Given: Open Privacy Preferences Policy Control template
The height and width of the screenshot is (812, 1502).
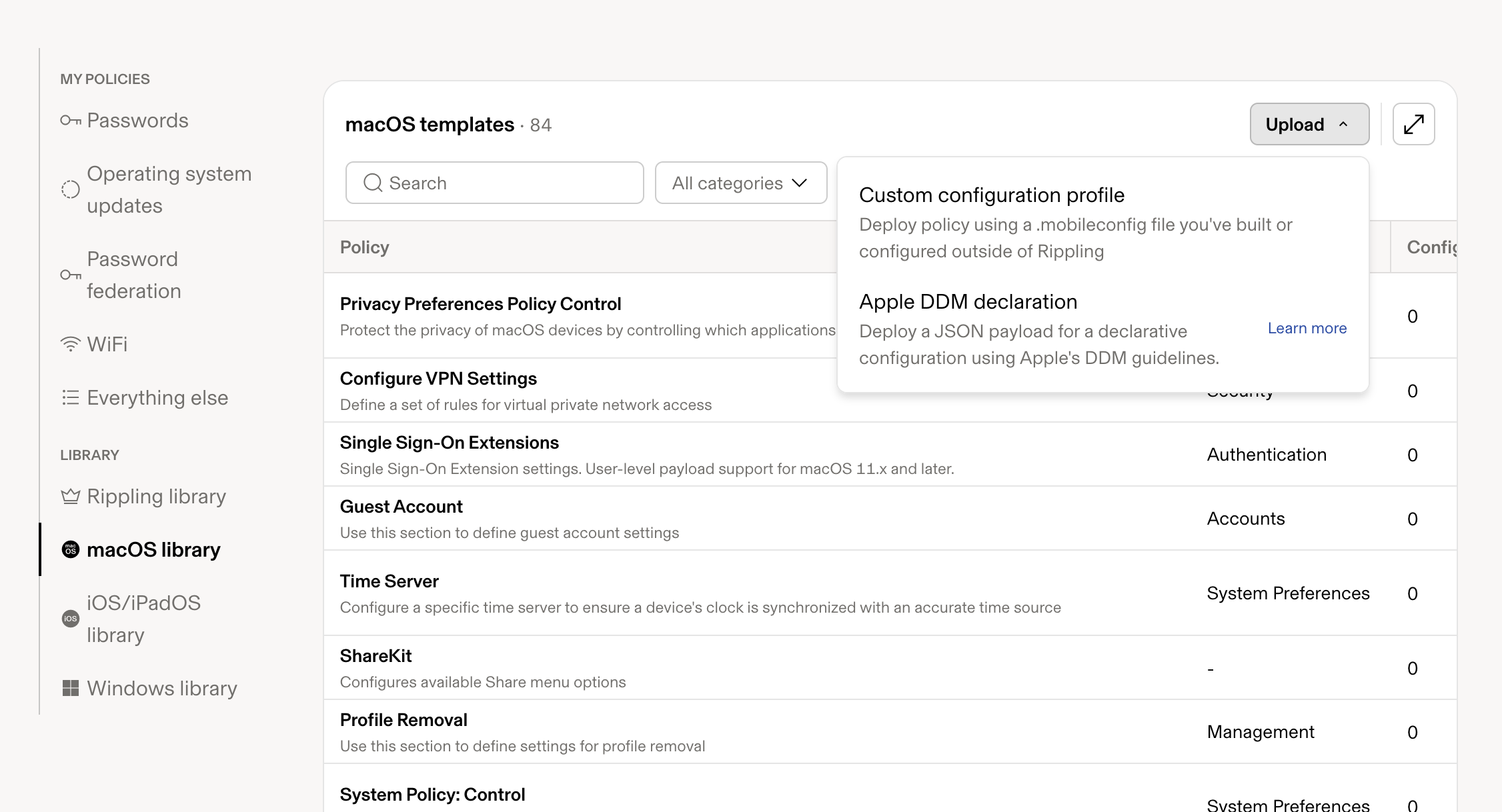Looking at the screenshot, I should 480,304.
